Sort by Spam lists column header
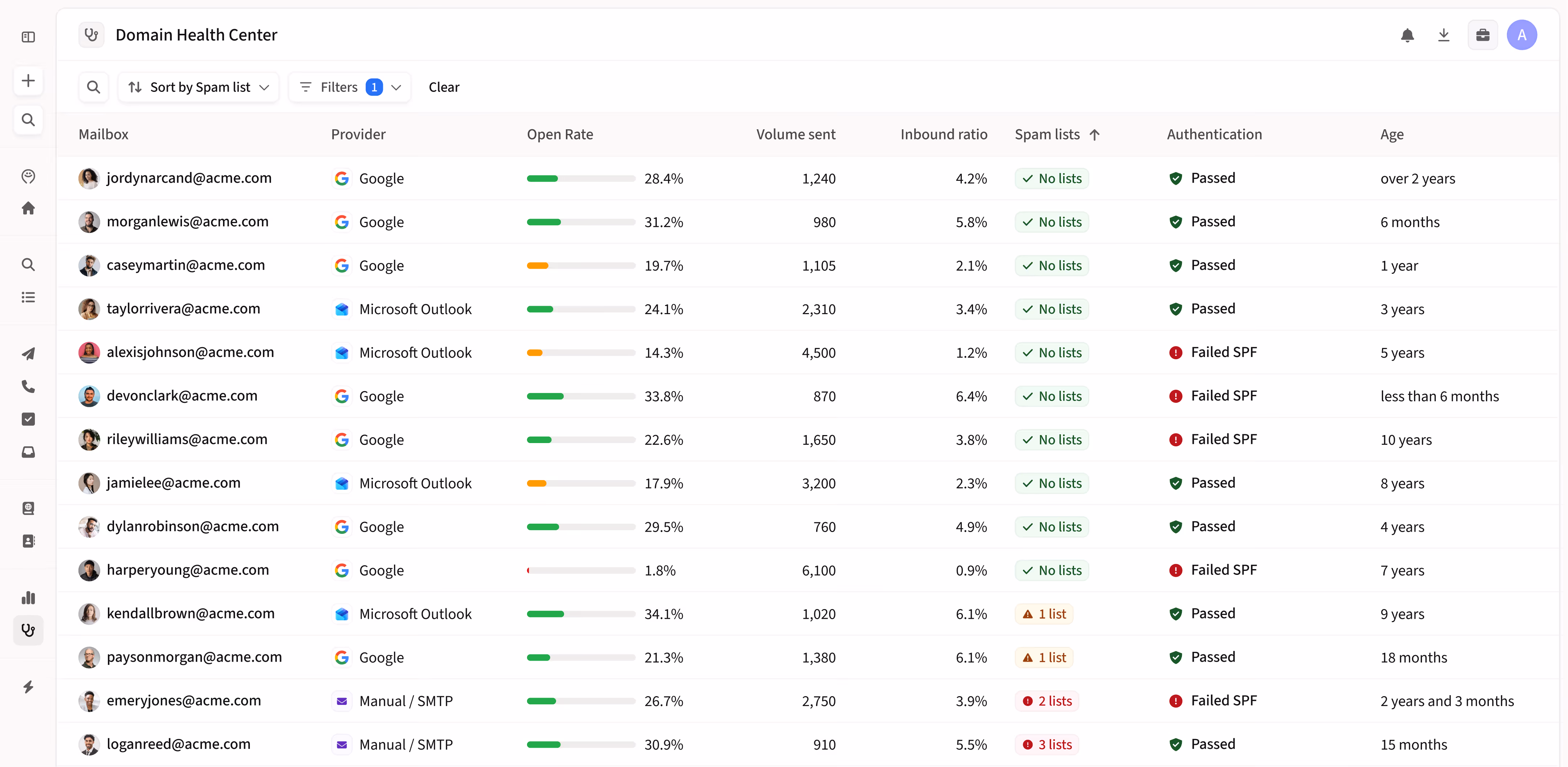1568x767 pixels. click(1057, 134)
